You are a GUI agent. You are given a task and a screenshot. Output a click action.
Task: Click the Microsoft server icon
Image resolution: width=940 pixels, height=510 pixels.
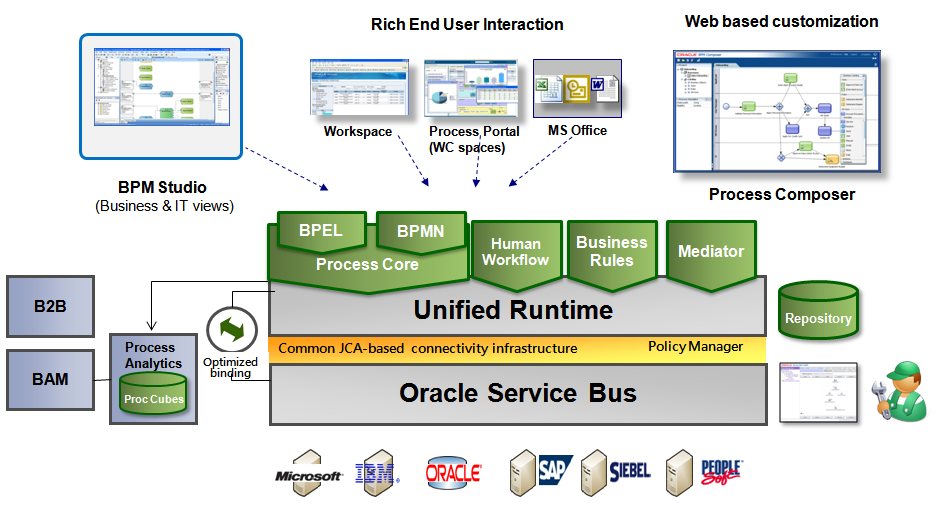click(308, 474)
